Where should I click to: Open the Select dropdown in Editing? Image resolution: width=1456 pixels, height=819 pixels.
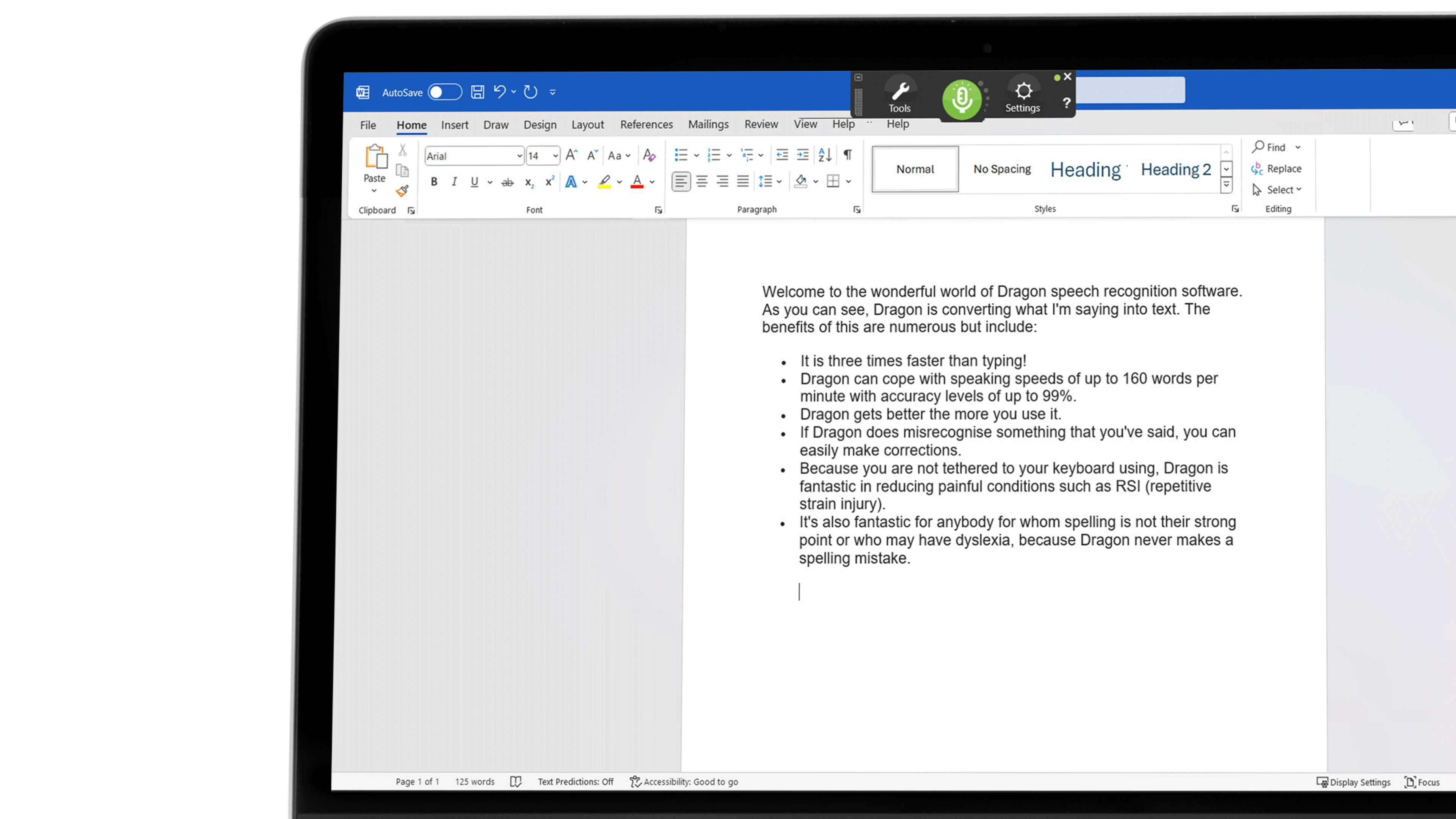1277,190
